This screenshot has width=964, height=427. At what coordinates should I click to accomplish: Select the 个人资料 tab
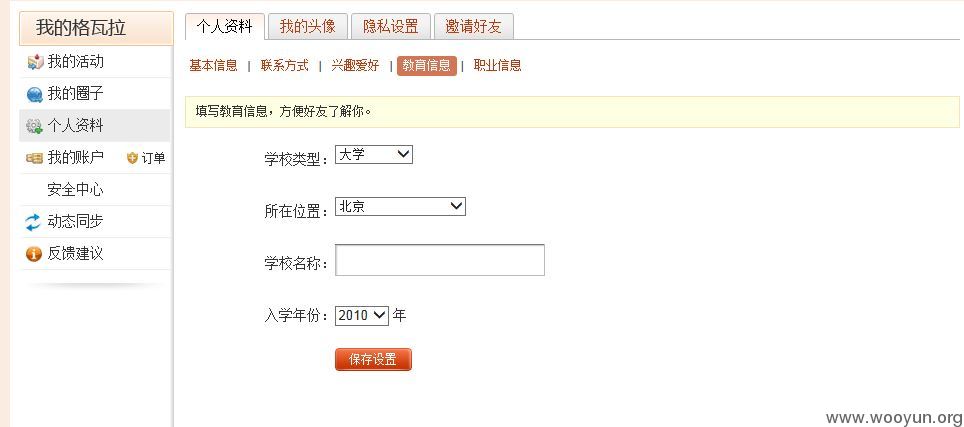[x=224, y=26]
